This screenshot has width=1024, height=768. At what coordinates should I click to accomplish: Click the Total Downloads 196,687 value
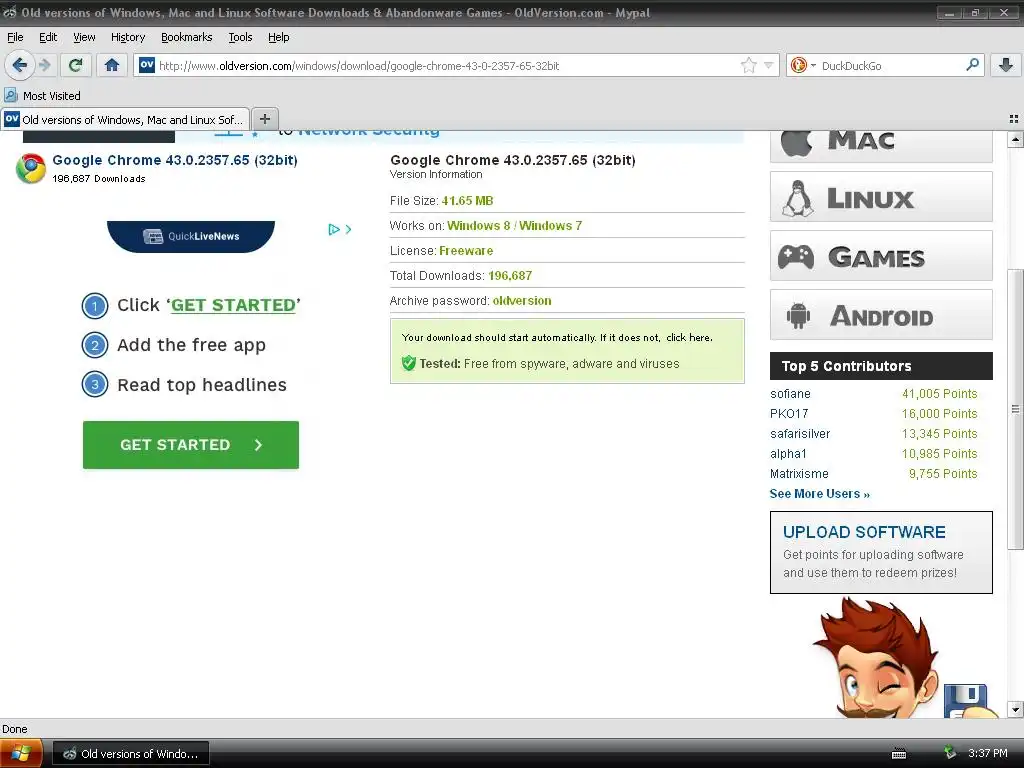tap(510, 276)
